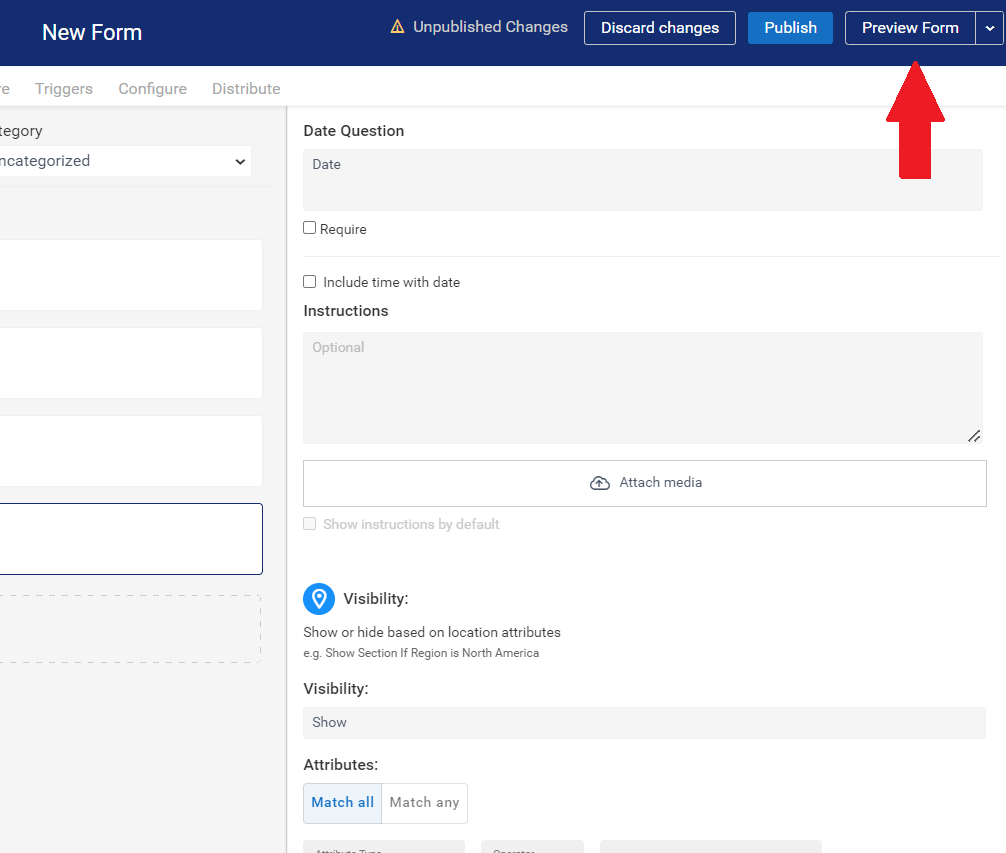Viewport: 1006px width, 853px height.
Task: Switch to the Distribute tab
Action: tap(246, 89)
